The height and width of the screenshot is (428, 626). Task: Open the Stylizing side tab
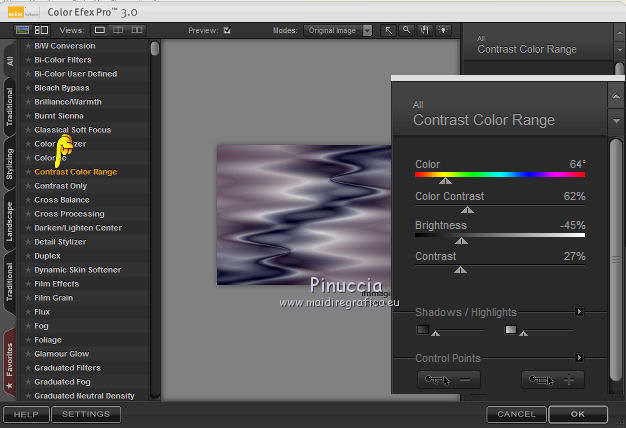10,164
